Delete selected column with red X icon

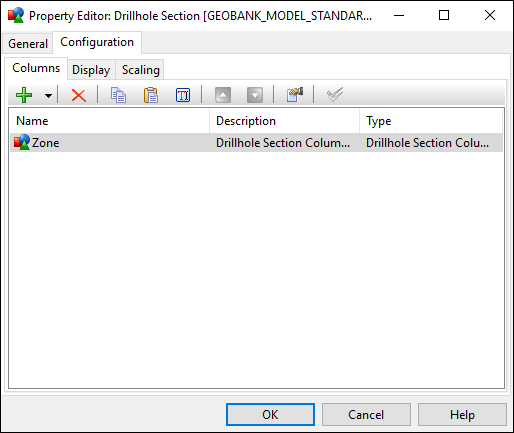tap(79, 95)
